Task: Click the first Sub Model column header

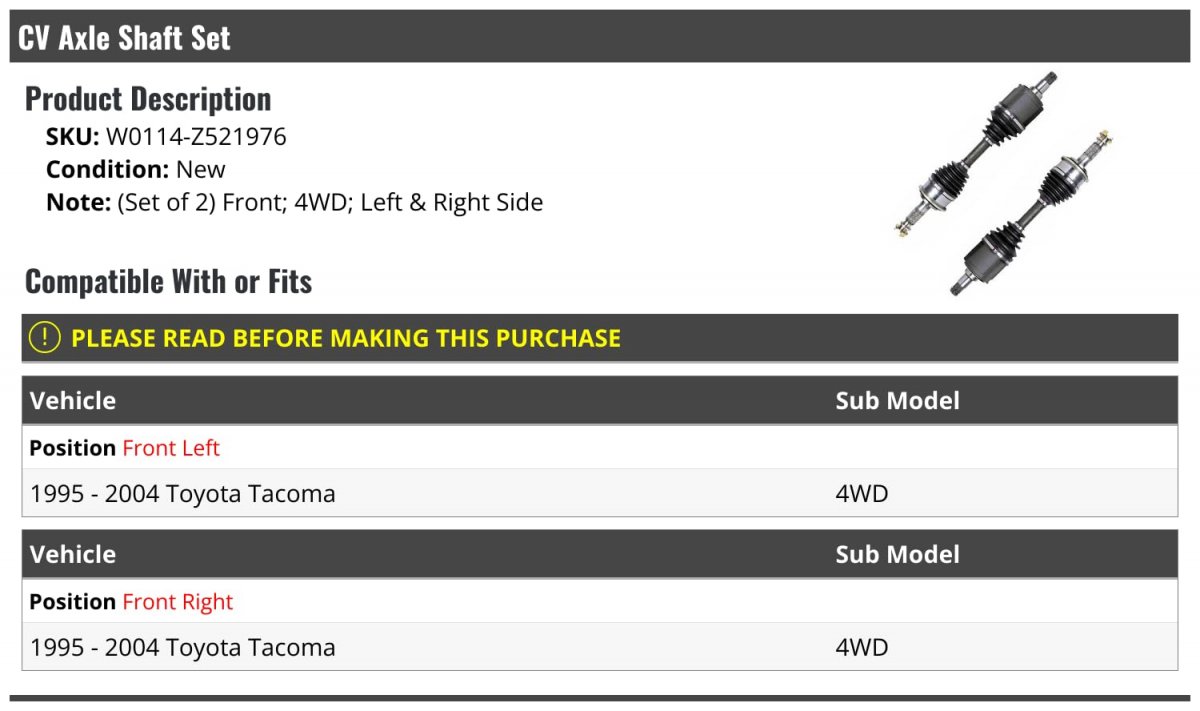Action: tap(897, 400)
